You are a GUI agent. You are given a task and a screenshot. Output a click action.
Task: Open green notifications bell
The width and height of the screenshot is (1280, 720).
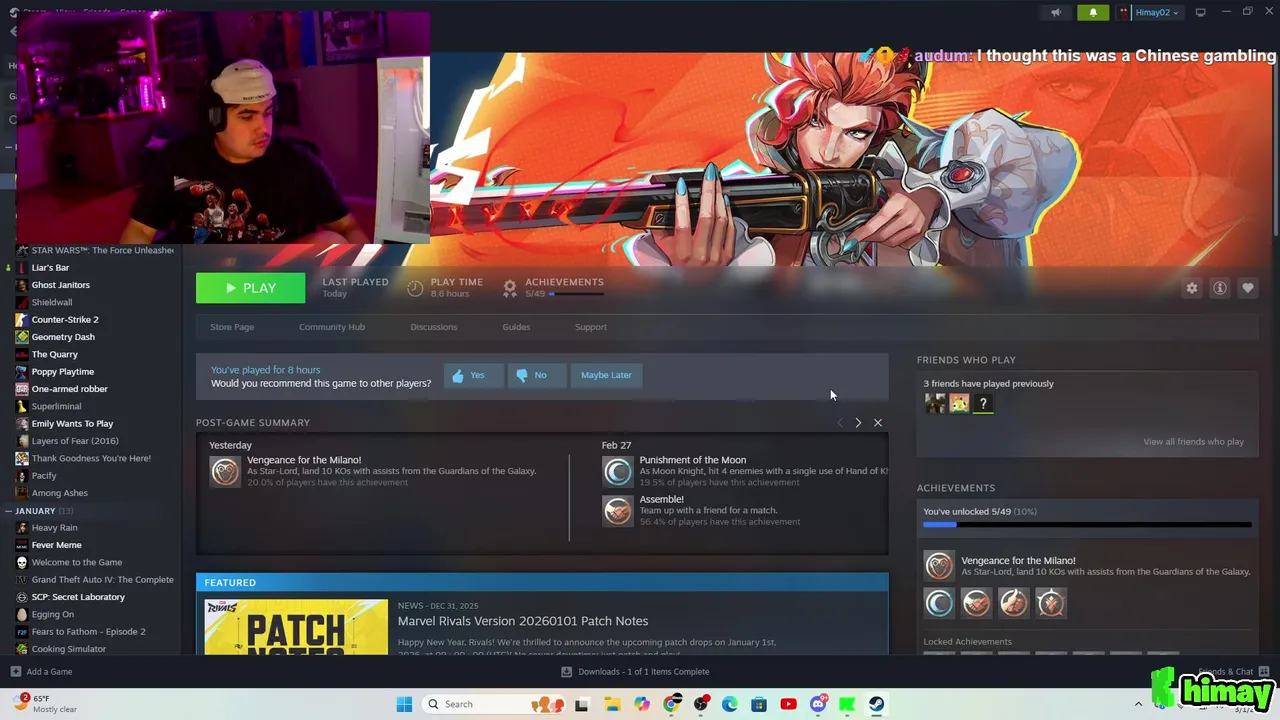click(x=1093, y=12)
